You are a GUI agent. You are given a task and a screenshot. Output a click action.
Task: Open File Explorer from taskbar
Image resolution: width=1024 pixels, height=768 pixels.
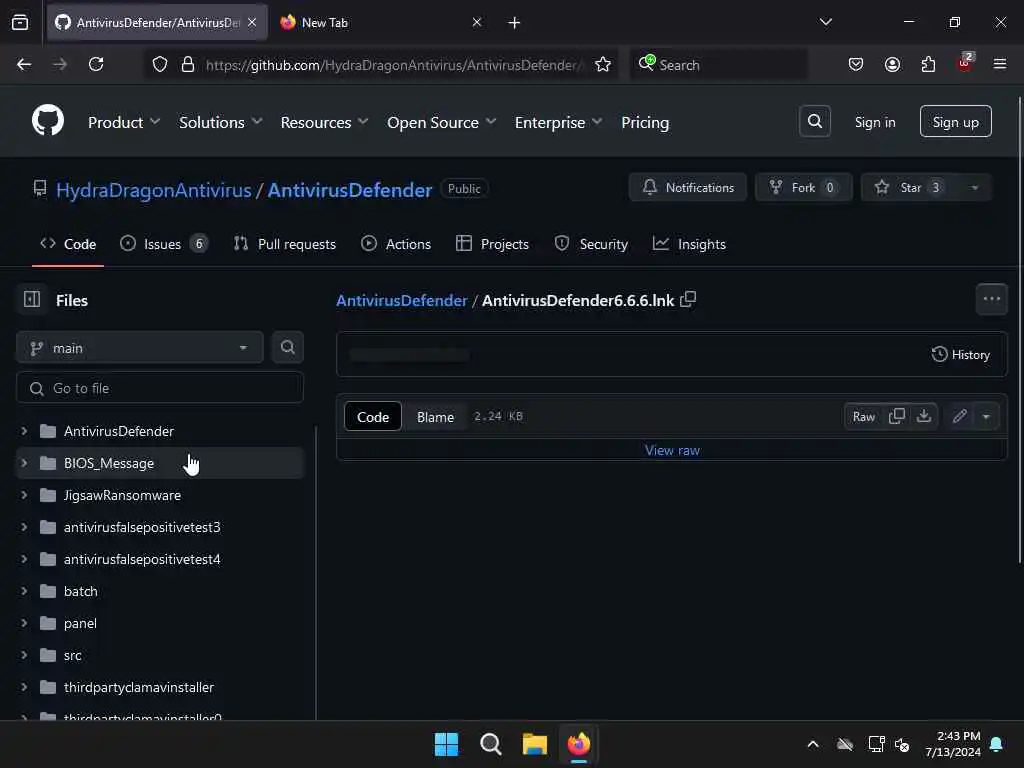534,744
